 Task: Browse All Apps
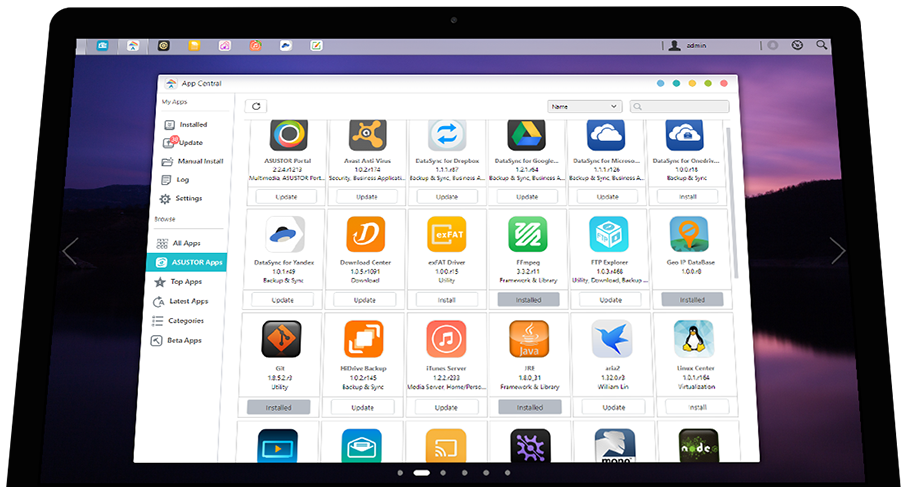pyautogui.click(x=179, y=243)
